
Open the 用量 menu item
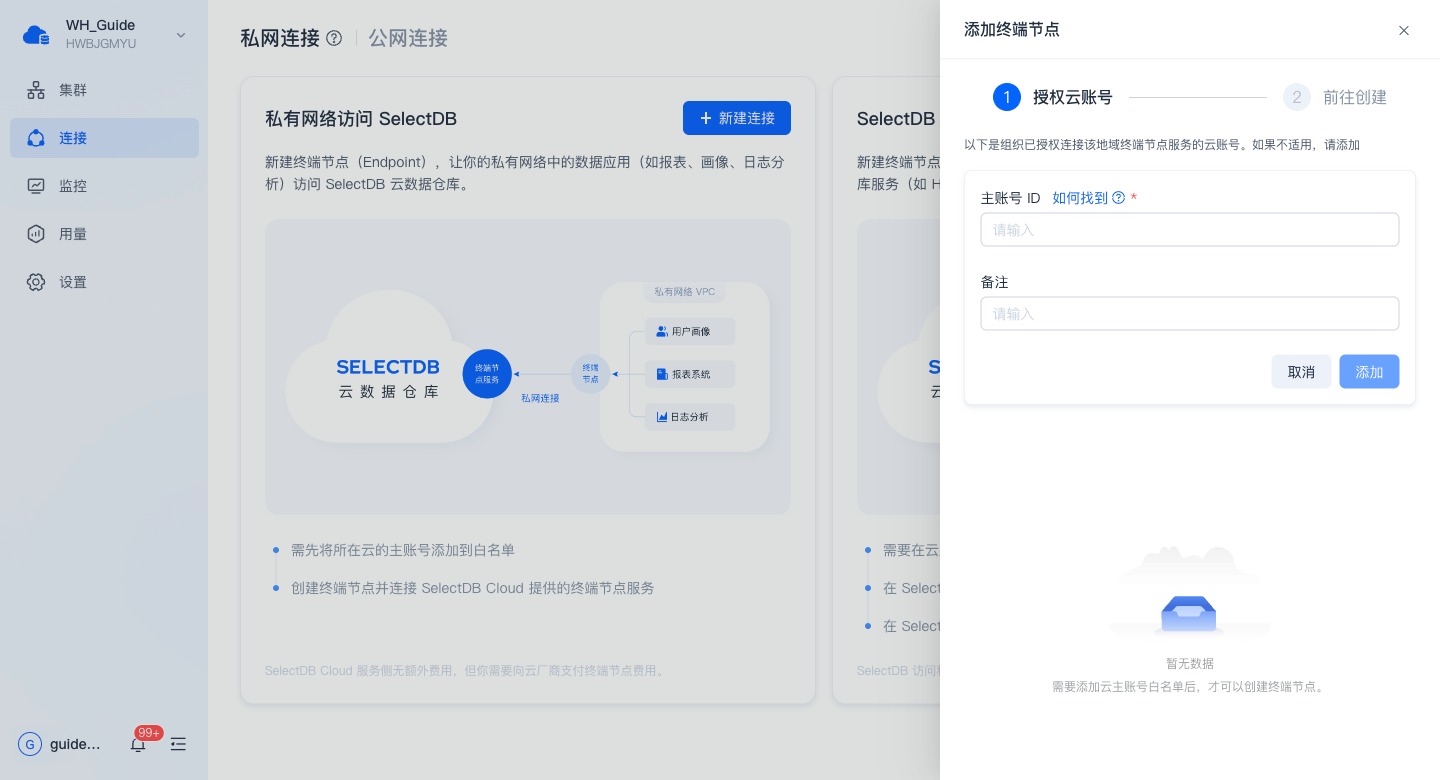104,234
